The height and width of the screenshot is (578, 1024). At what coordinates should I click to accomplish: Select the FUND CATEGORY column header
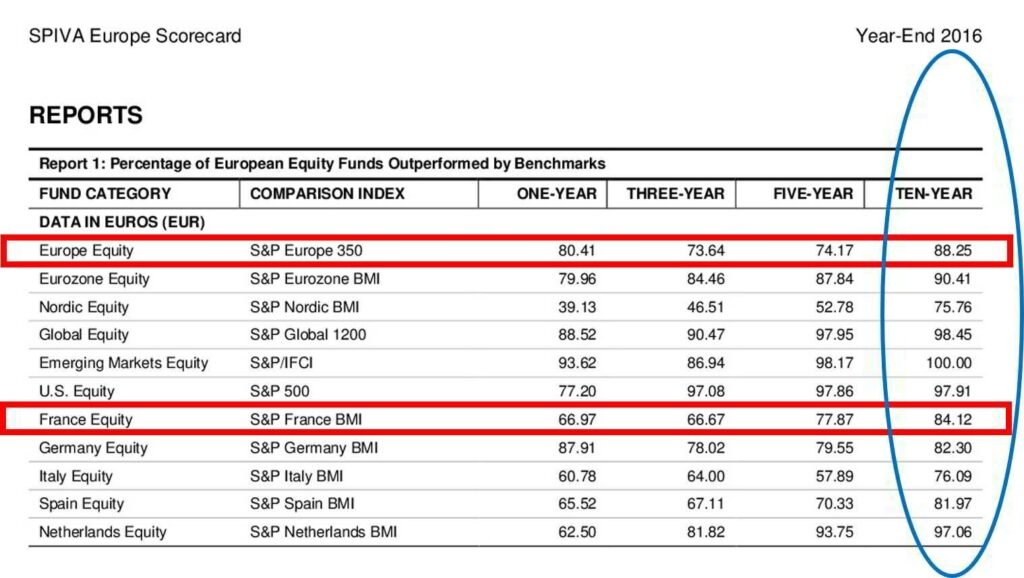pyautogui.click(x=105, y=194)
